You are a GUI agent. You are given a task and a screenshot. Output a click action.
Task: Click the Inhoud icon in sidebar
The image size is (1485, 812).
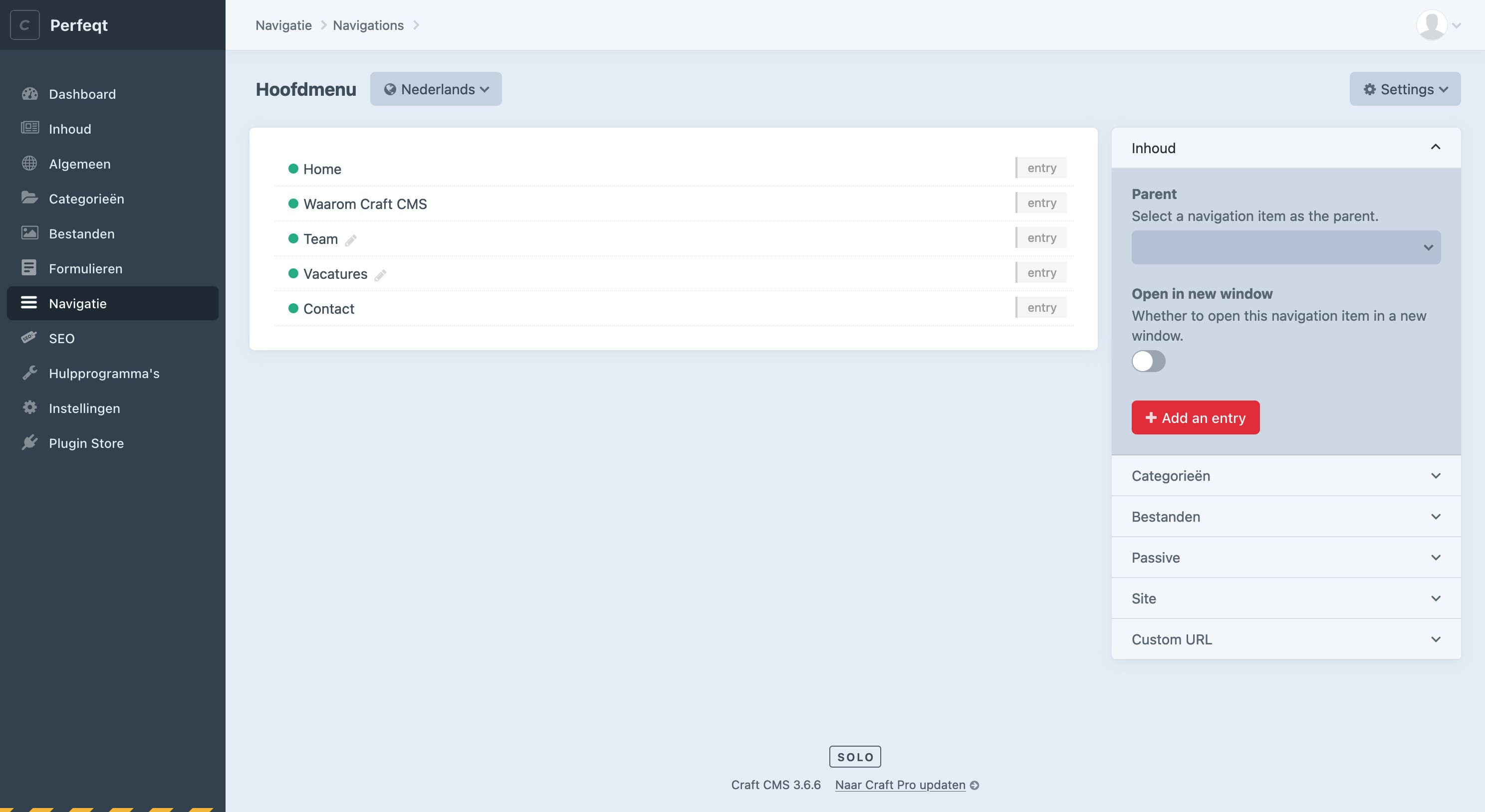click(29, 128)
